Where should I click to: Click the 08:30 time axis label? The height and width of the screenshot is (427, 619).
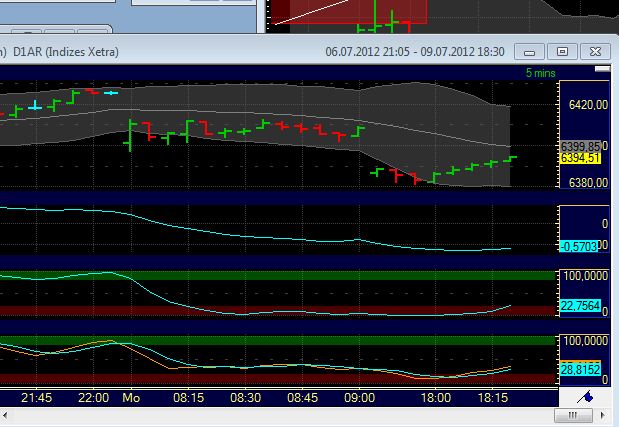246,397
